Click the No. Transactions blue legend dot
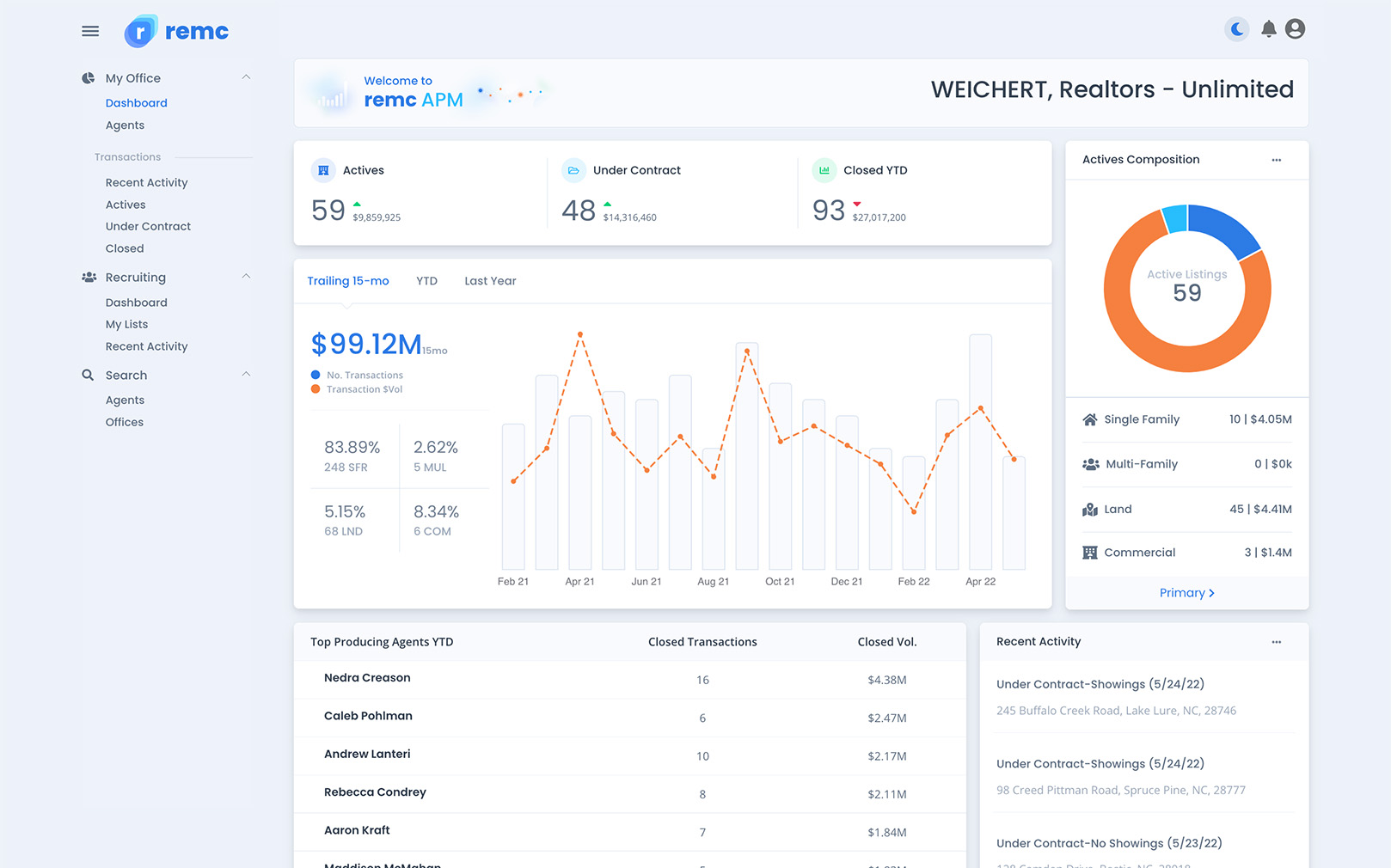Image resolution: width=1391 pixels, height=868 pixels. click(316, 375)
